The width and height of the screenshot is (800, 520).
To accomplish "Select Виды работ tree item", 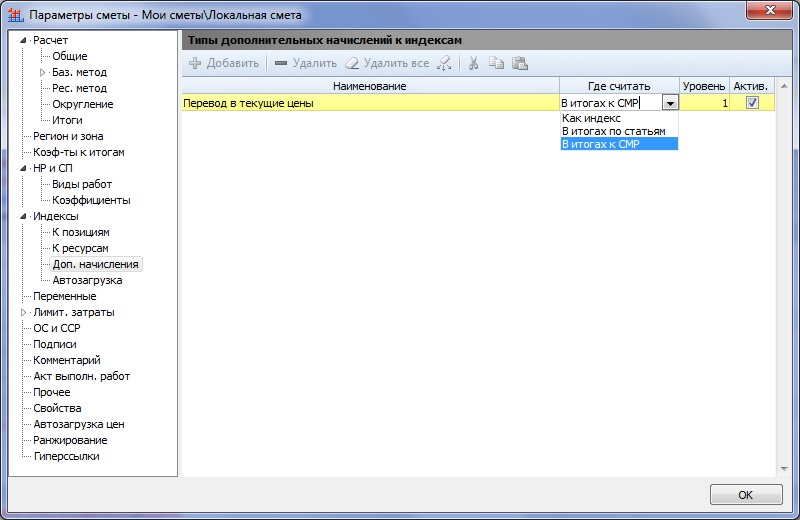I will click(82, 184).
